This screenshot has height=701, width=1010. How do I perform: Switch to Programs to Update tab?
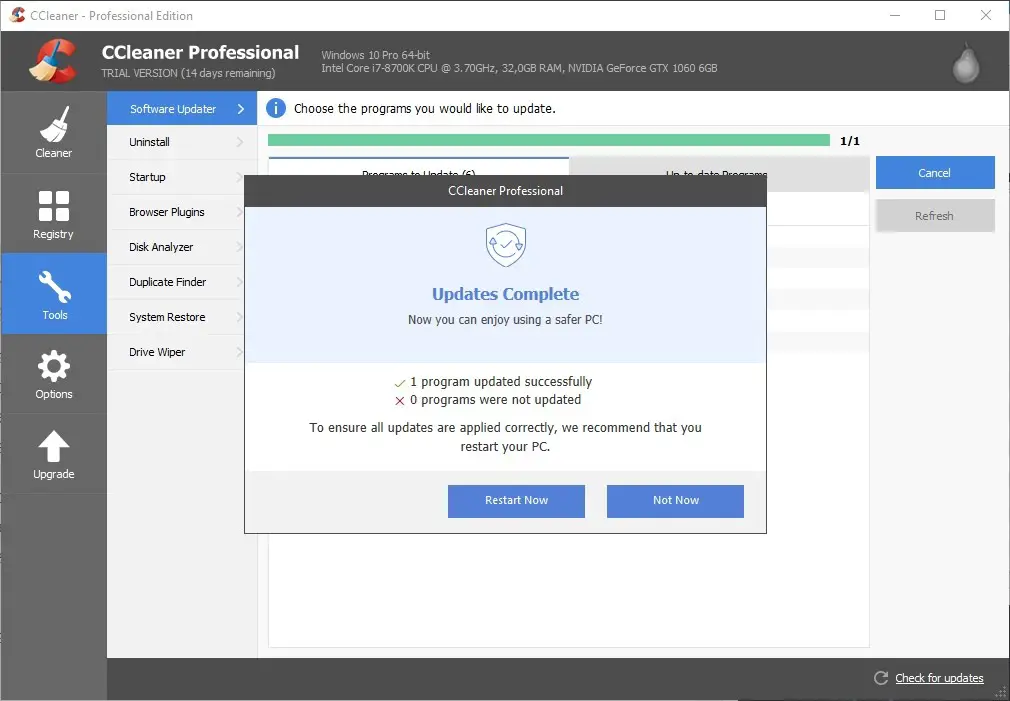pos(419,166)
